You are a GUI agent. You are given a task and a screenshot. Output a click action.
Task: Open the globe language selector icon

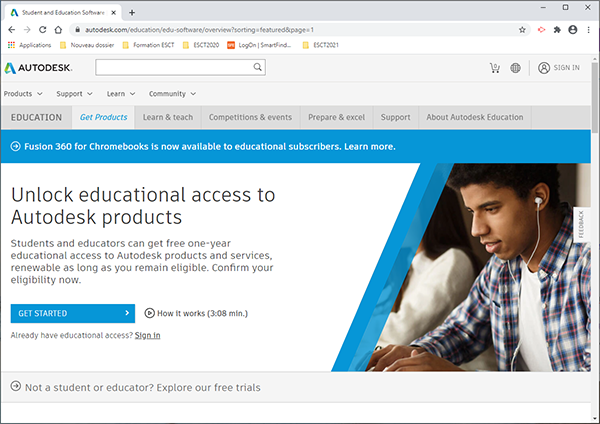coord(515,68)
